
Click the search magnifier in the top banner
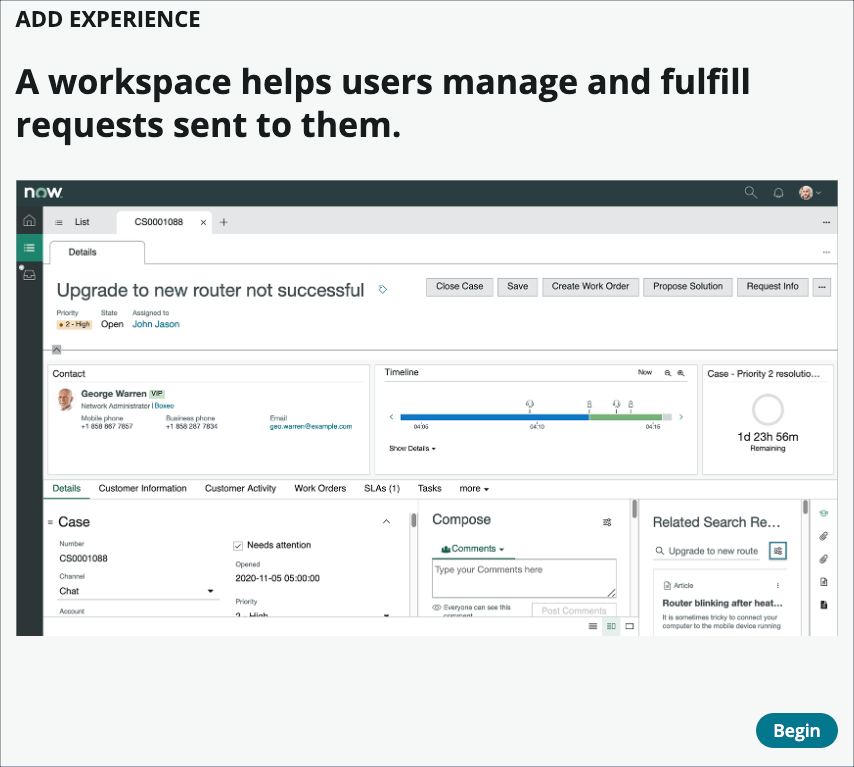[x=751, y=192]
